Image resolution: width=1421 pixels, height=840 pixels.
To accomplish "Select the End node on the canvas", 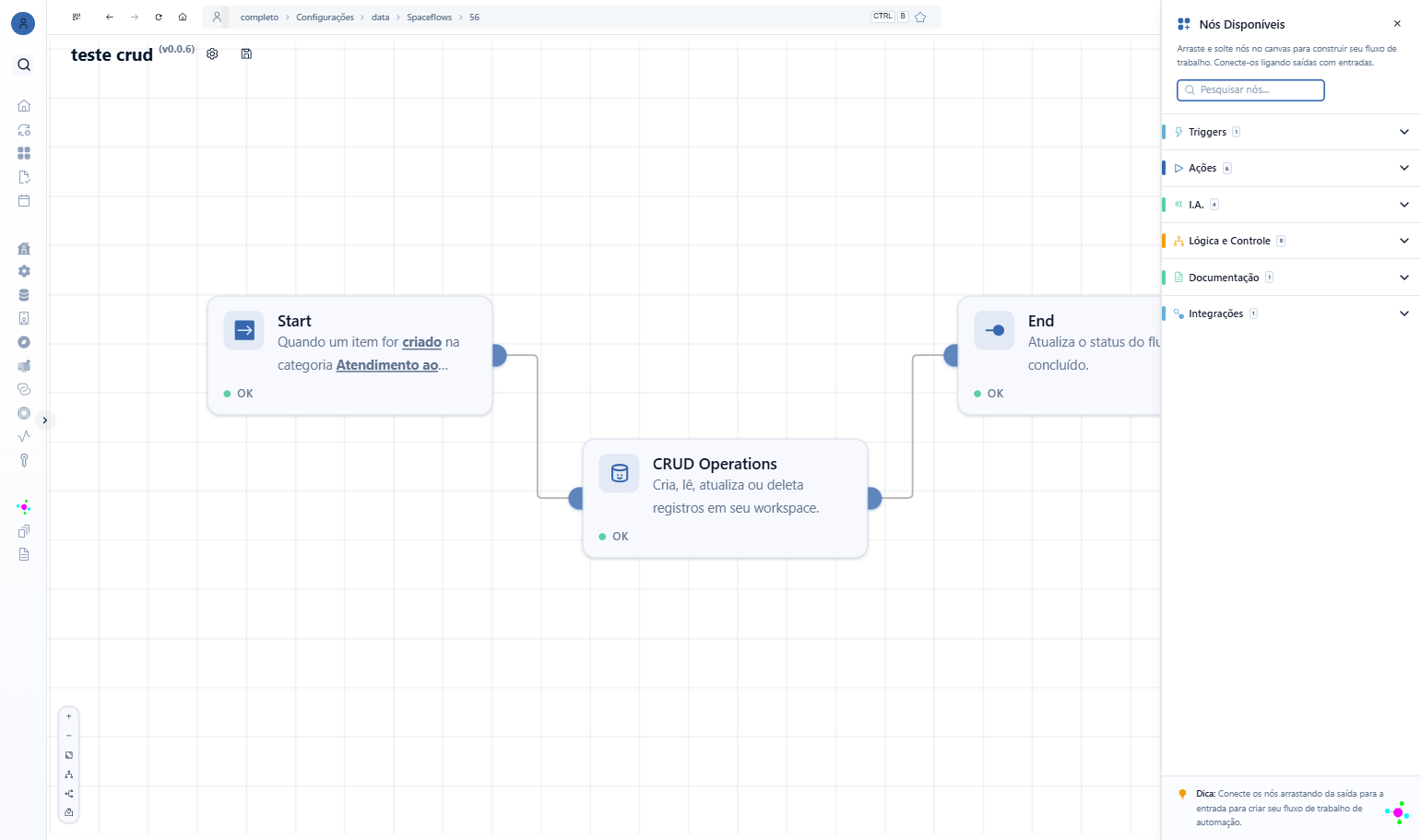I will point(1060,356).
